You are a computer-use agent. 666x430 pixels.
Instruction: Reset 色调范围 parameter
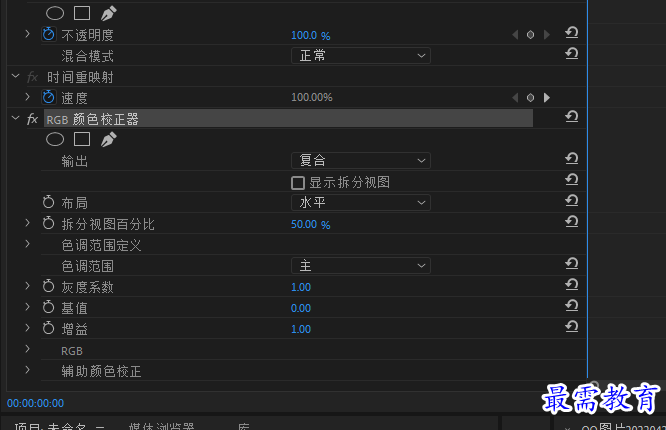tap(572, 264)
